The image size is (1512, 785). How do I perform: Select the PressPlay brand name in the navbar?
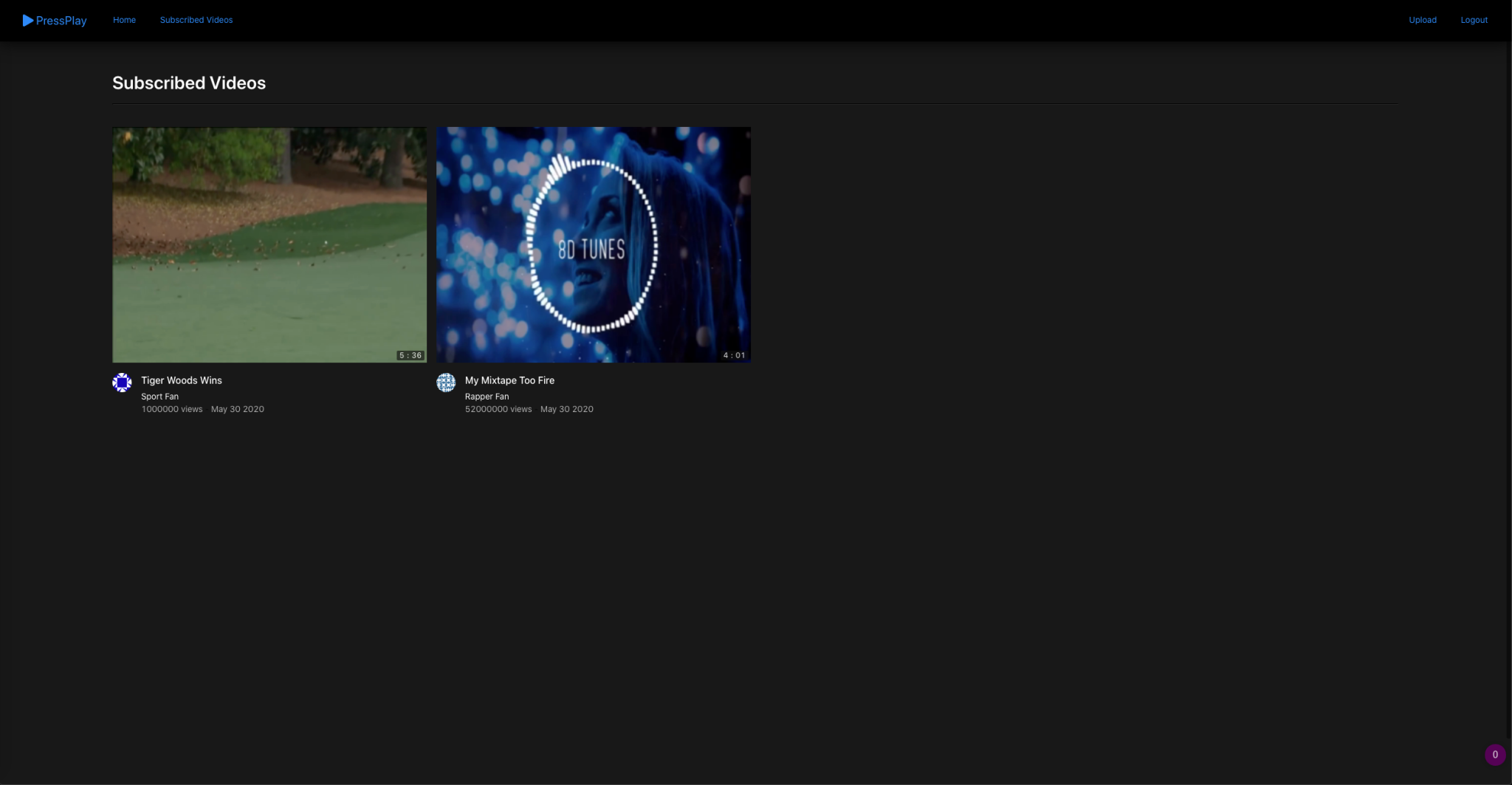[63, 20]
